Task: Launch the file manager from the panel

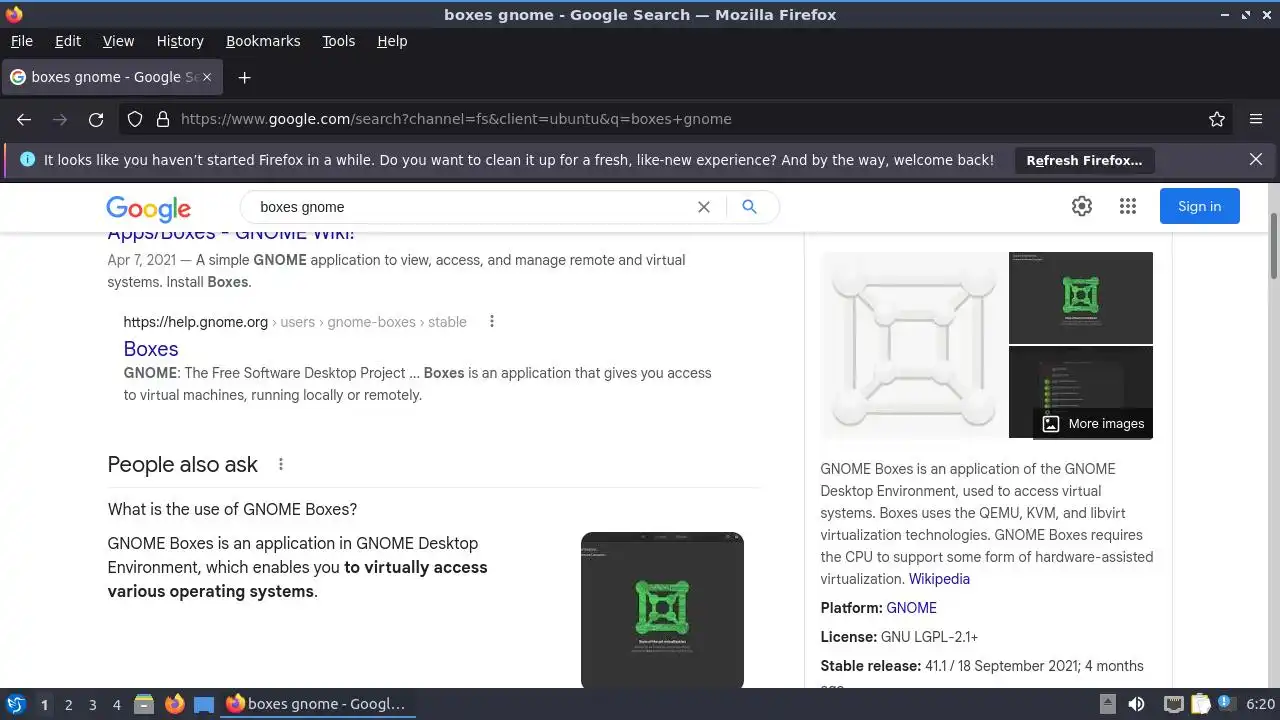Action: [144, 704]
